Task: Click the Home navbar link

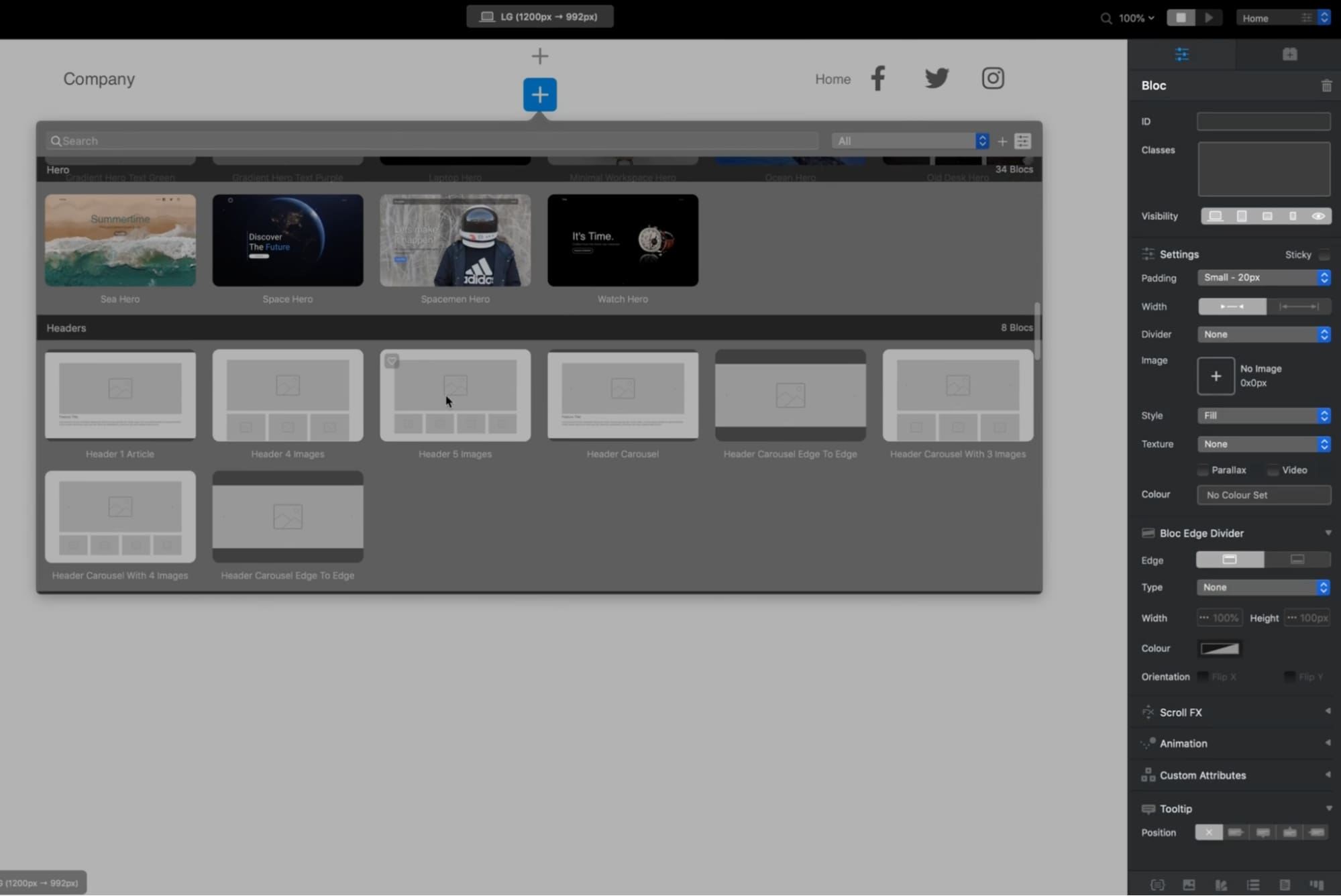Action: tap(833, 79)
